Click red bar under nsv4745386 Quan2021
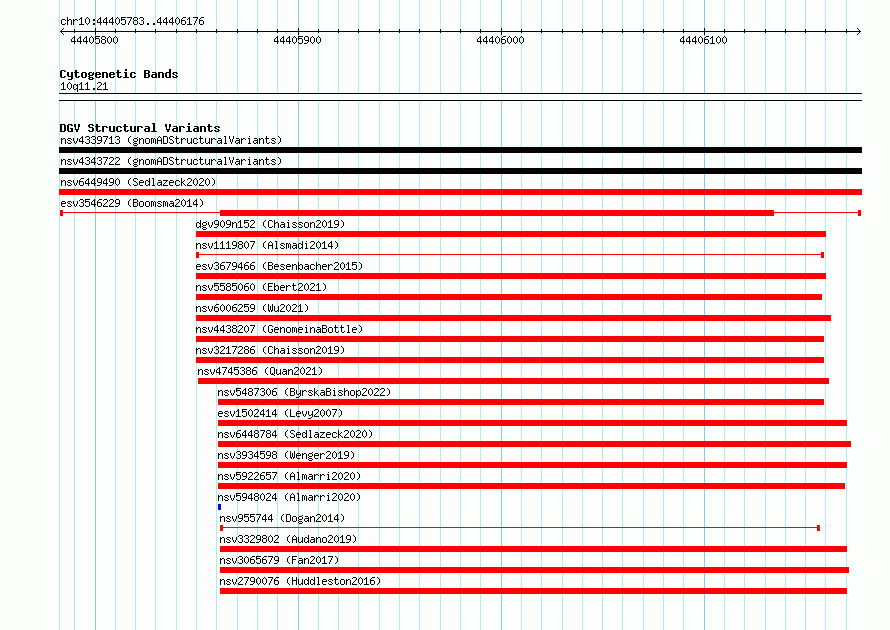The image size is (890, 630). click(513, 381)
